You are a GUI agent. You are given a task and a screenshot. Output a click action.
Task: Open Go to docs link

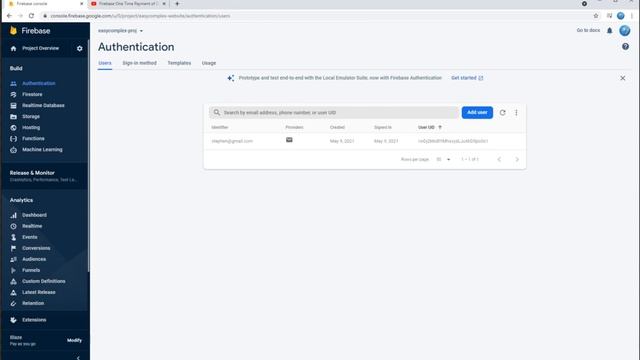(588, 30)
